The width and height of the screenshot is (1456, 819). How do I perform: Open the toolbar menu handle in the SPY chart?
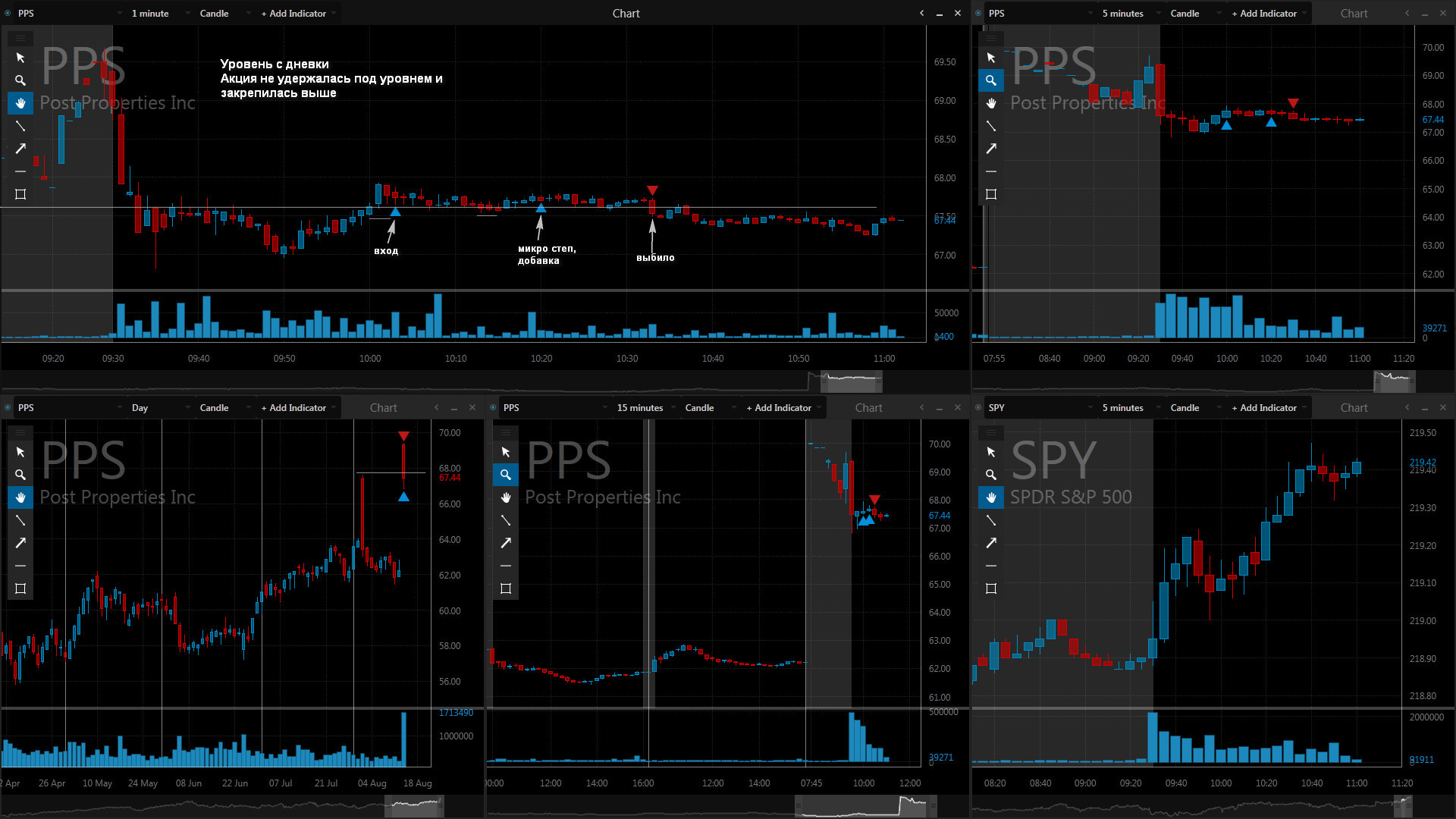tap(991, 432)
